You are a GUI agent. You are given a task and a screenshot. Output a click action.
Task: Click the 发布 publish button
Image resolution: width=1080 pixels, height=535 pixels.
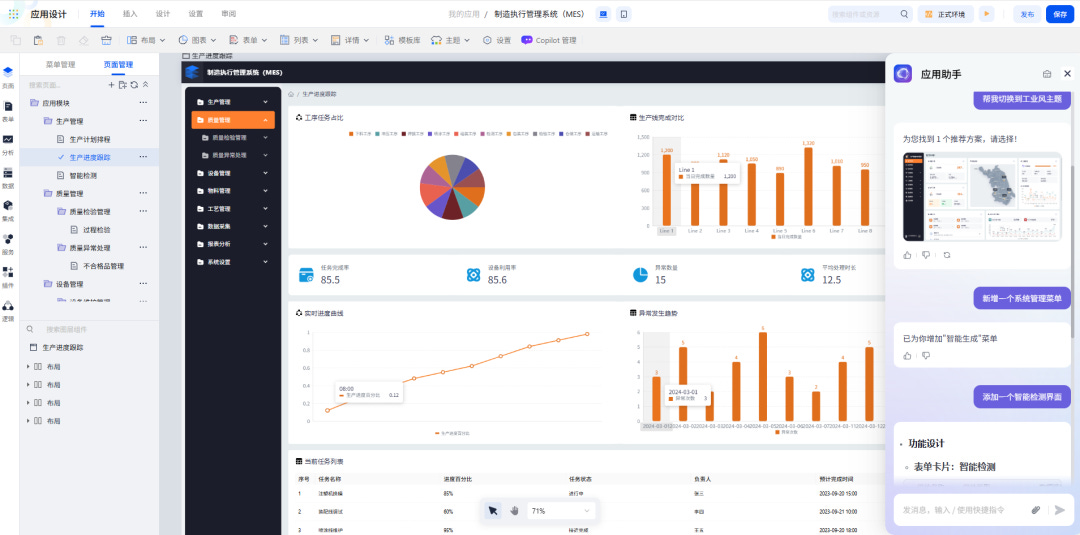(1027, 14)
